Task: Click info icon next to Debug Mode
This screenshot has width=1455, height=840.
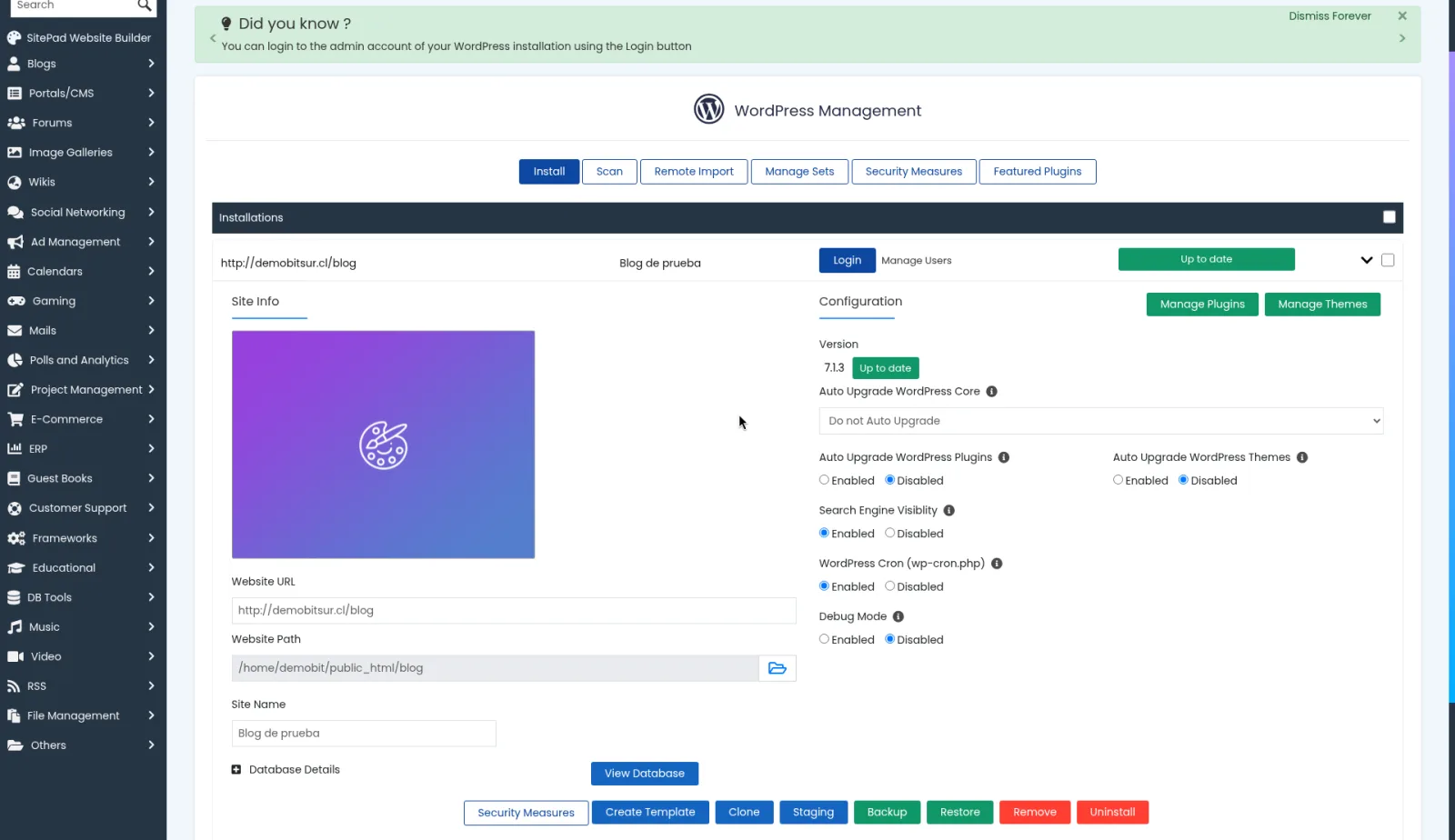Action: [x=898, y=616]
